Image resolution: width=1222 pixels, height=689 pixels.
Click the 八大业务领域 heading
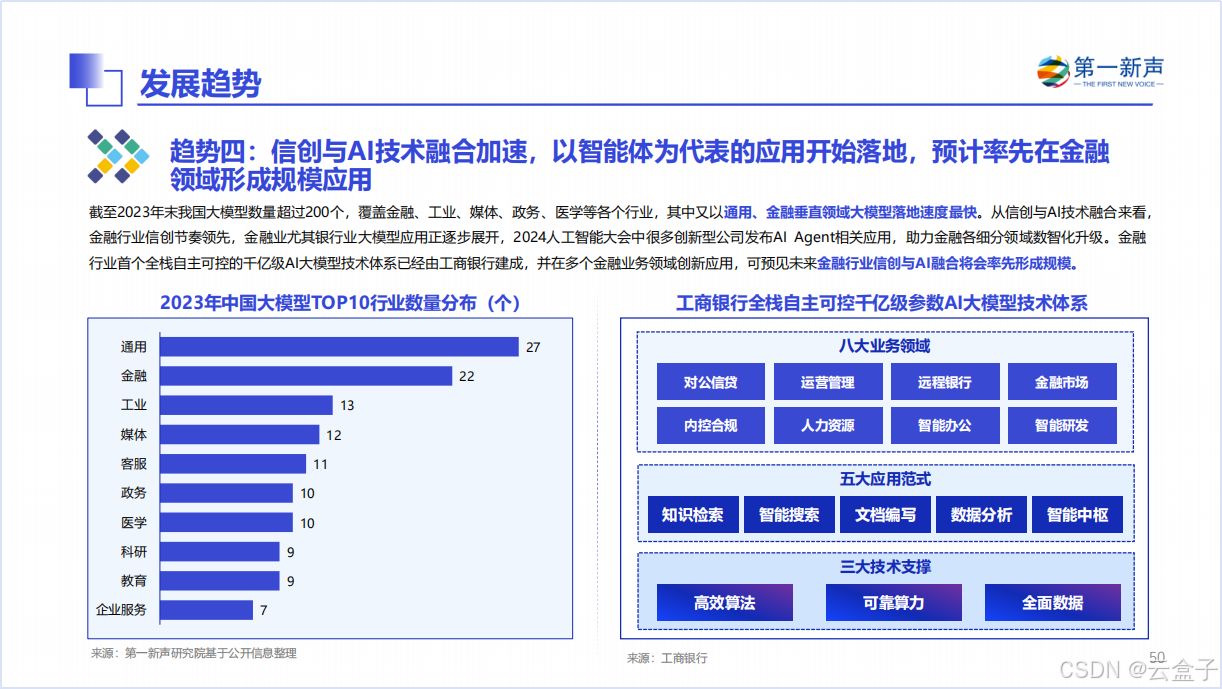[x=885, y=346]
